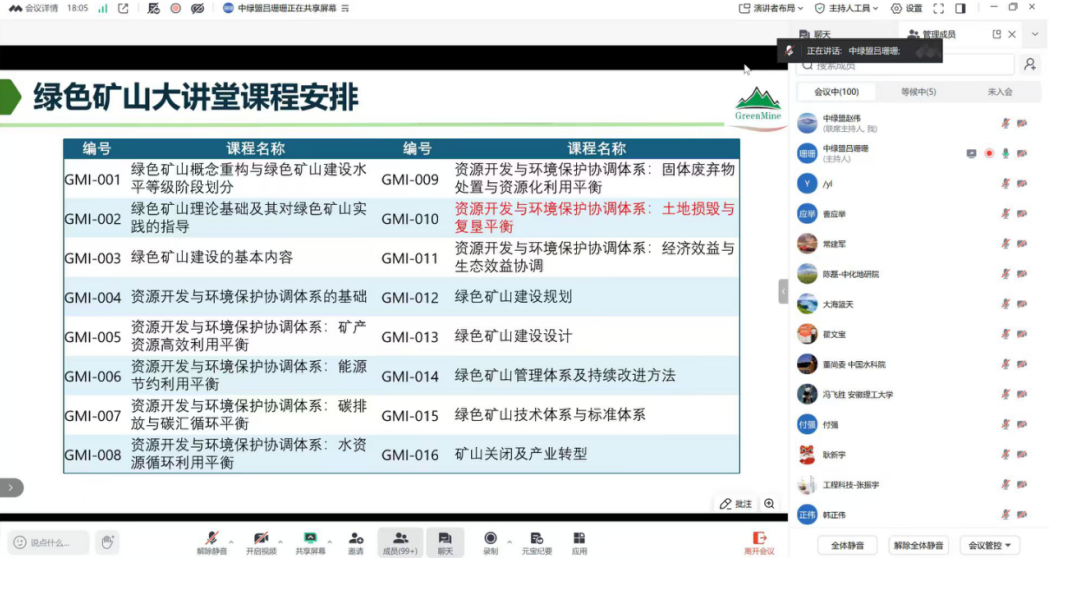Click the raise hand icon beside the message box
Screen dimensions: 1068x592
click(x=107, y=542)
